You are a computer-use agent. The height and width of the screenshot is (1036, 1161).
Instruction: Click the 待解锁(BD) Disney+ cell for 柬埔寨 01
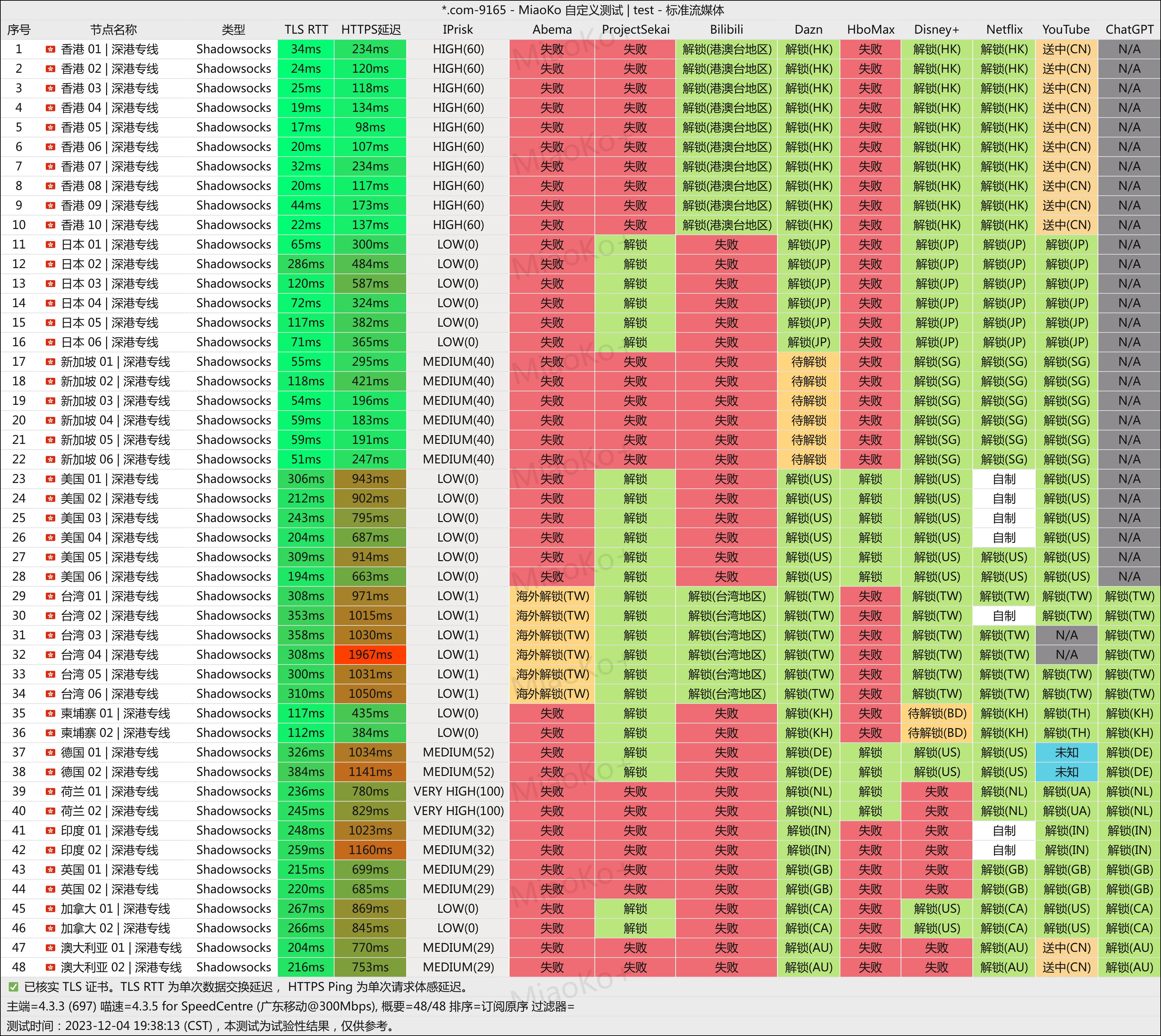coord(937,713)
